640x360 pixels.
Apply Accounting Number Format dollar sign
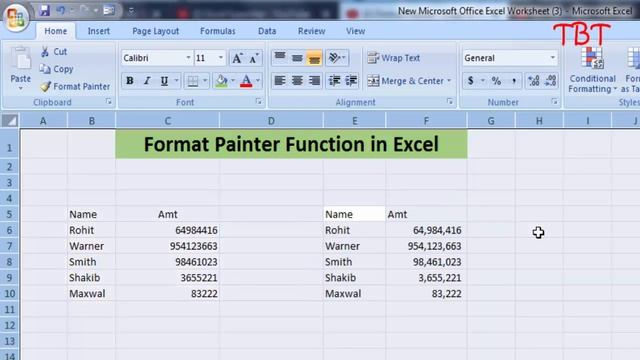pyautogui.click(x=471, y=81)
